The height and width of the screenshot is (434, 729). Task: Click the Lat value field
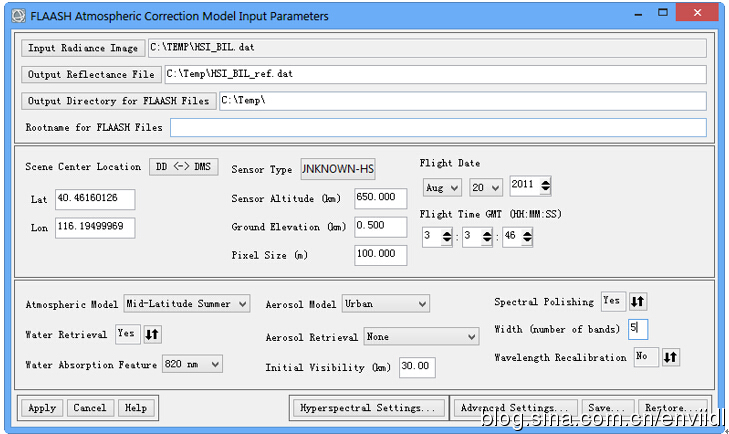tap(95, 199)
